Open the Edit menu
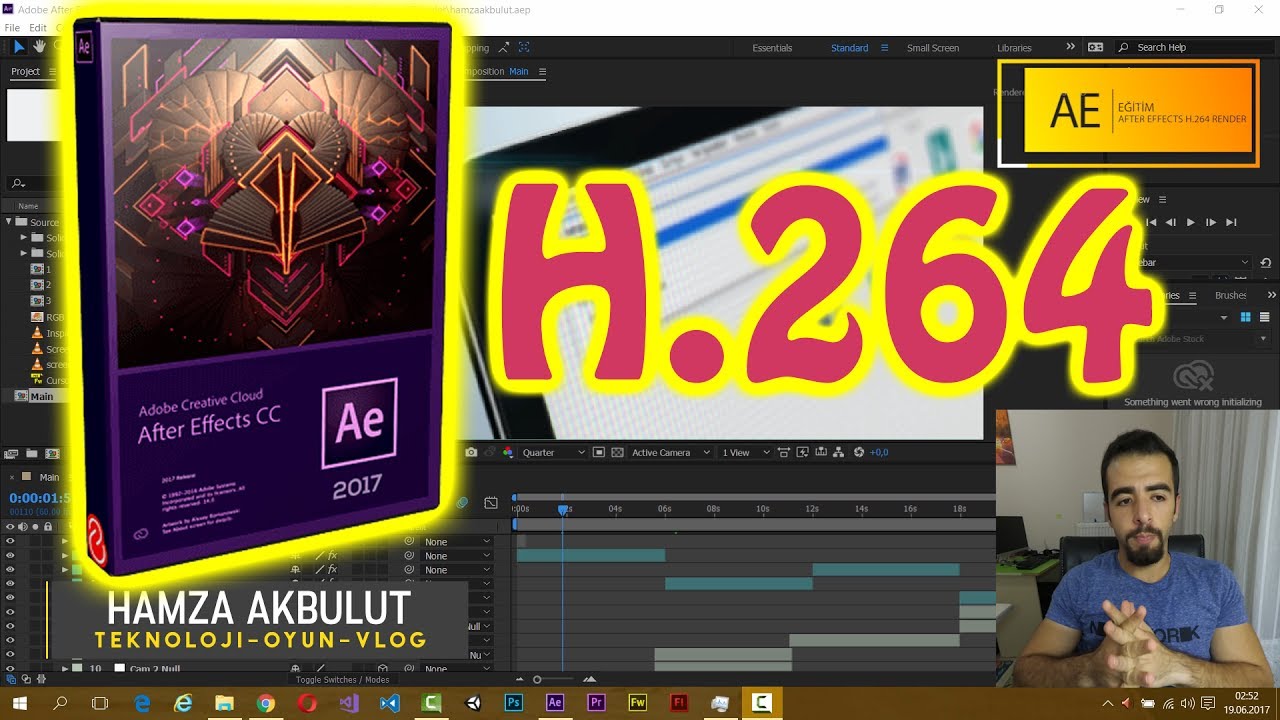Image resolution: width=1280 pixels, height=720 pixels. (38, 28)
